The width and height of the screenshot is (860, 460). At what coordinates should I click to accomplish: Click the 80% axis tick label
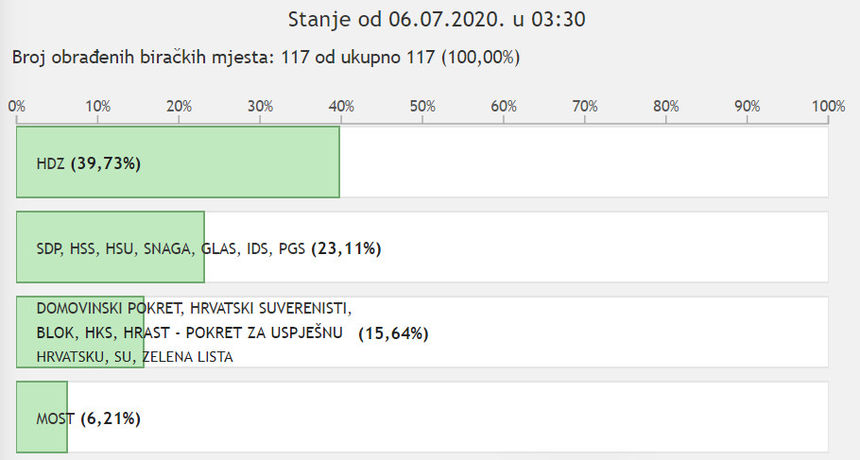point(666,106)
